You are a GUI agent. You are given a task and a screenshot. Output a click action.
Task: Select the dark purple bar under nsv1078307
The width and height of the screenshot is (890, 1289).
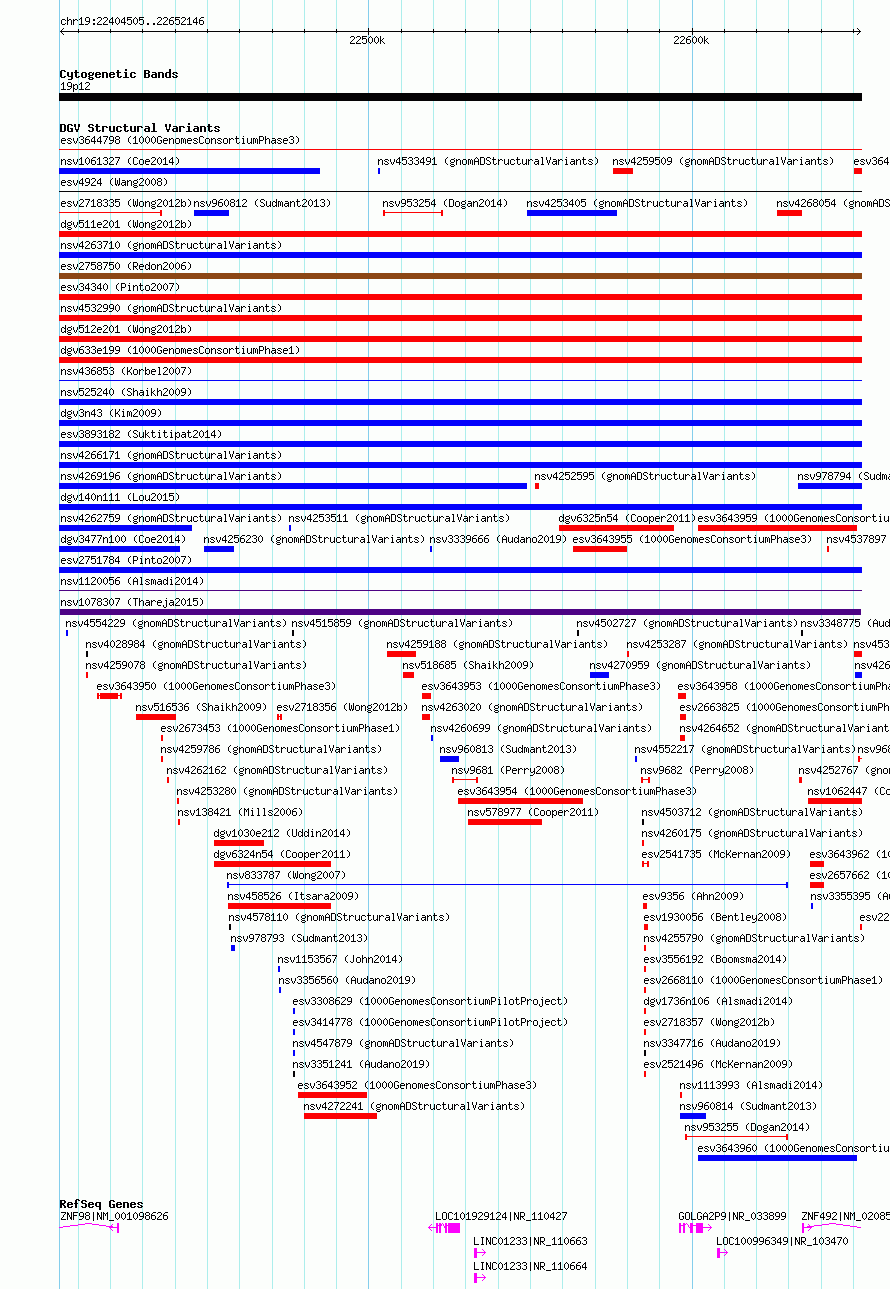(x=461, y=612)
